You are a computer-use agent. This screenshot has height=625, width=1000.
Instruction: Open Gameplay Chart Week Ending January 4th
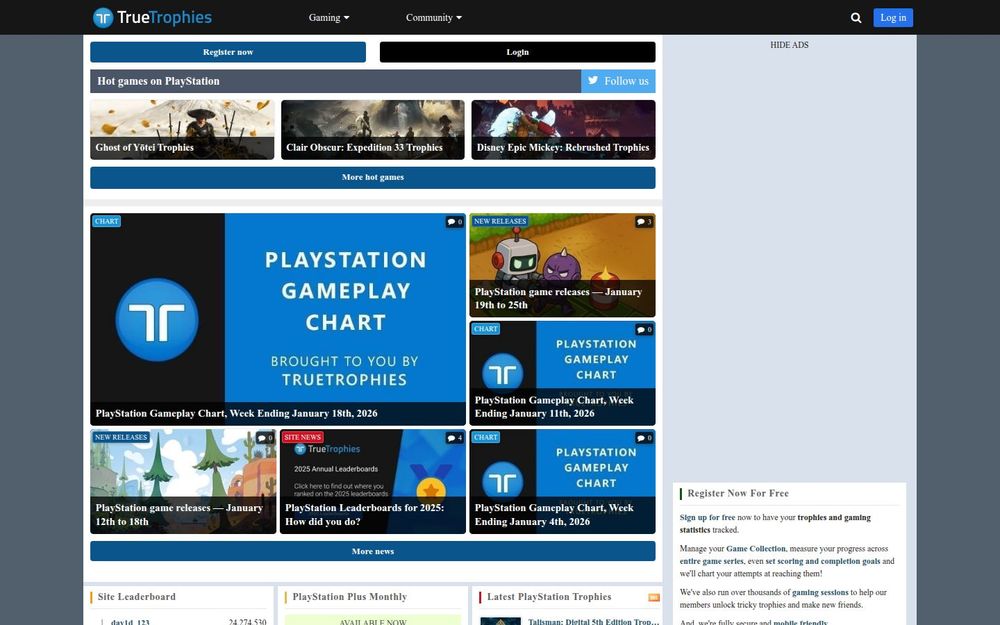click(x=562, y=482)
